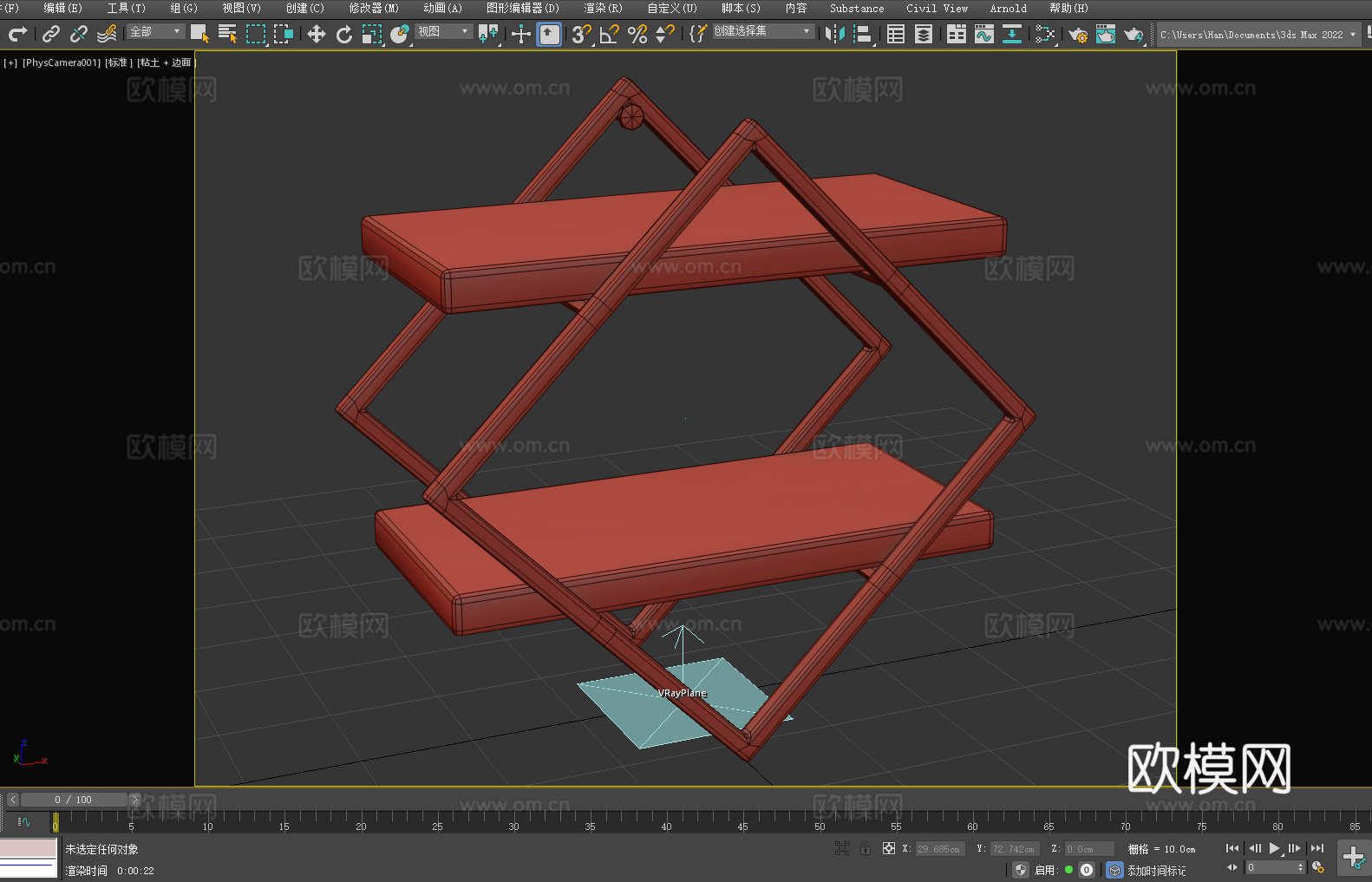This screenshot has height=882, width=1372.
Task: Open the selection filter '全部' dropdown
Action: [156, 31]
